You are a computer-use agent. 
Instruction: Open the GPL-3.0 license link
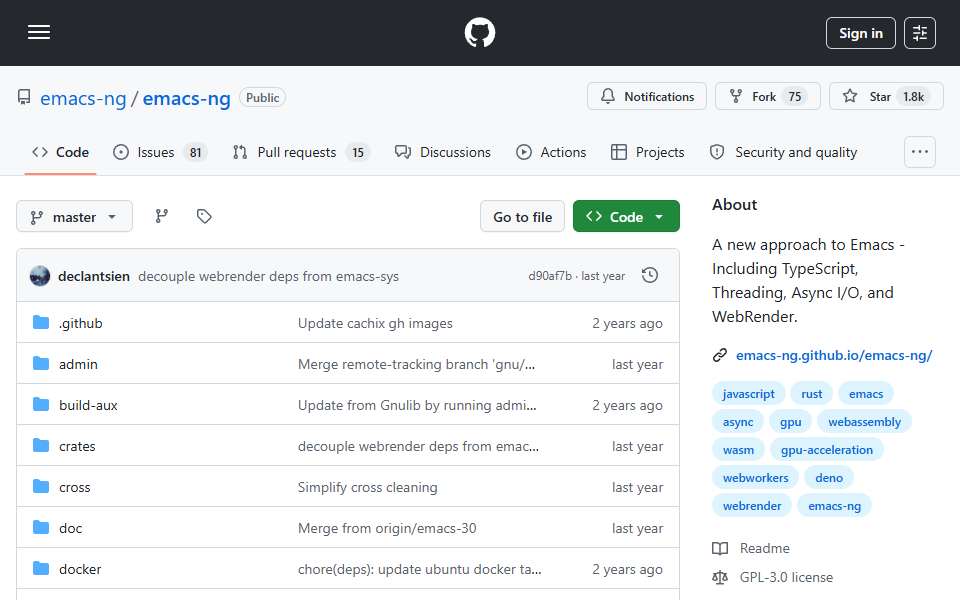pyautogui.click(x=786, y=577)
